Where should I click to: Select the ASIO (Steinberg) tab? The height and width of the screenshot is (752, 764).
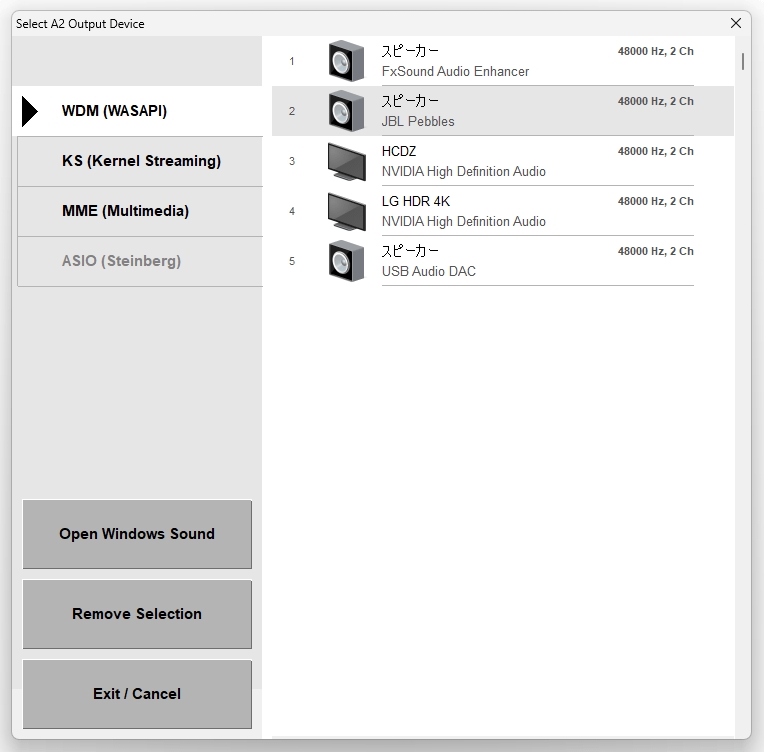tap(140, 261)
